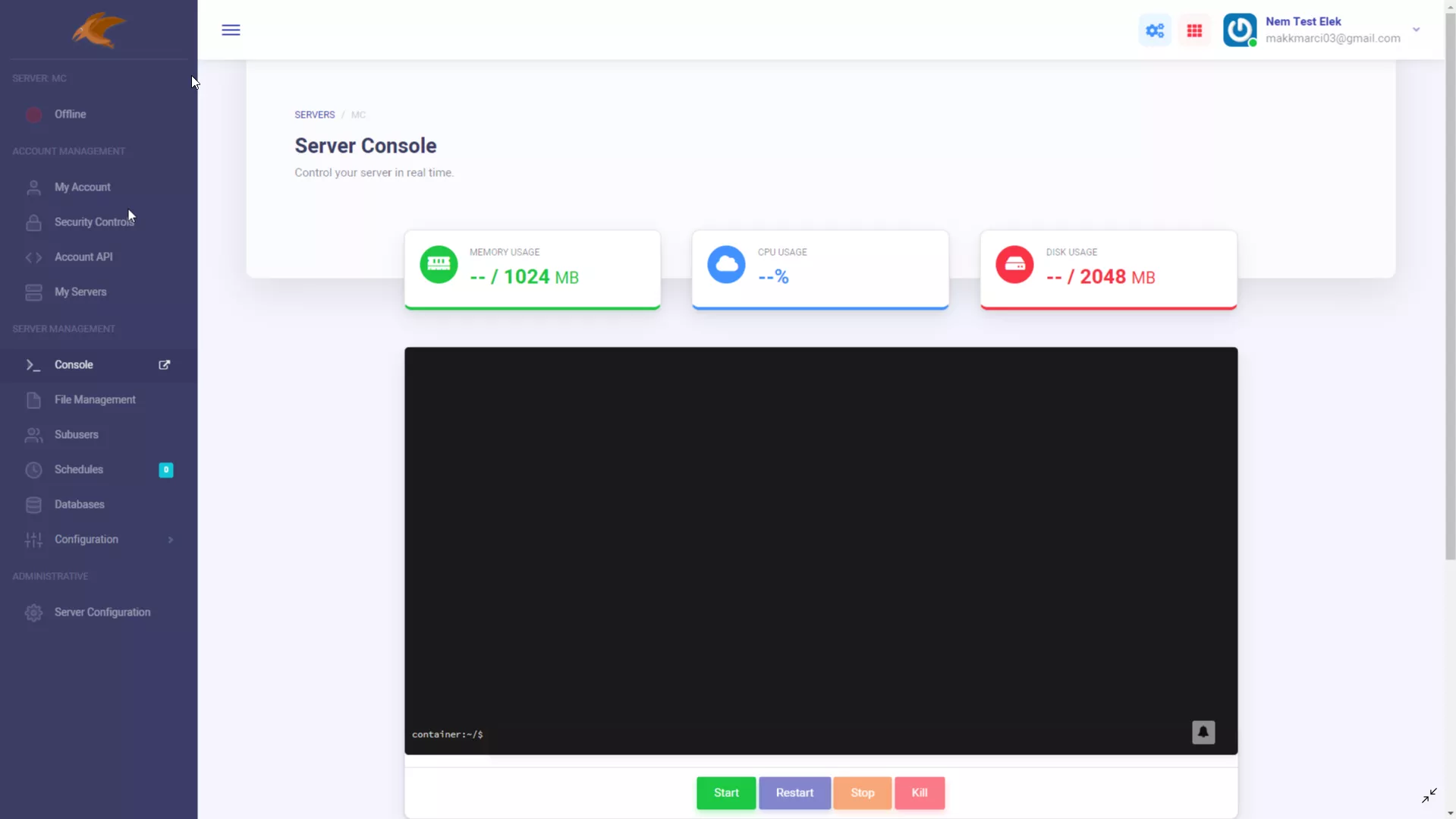Expand the Configuration submenu
The image size is (1456, 819).
click(x=171, y=540)
